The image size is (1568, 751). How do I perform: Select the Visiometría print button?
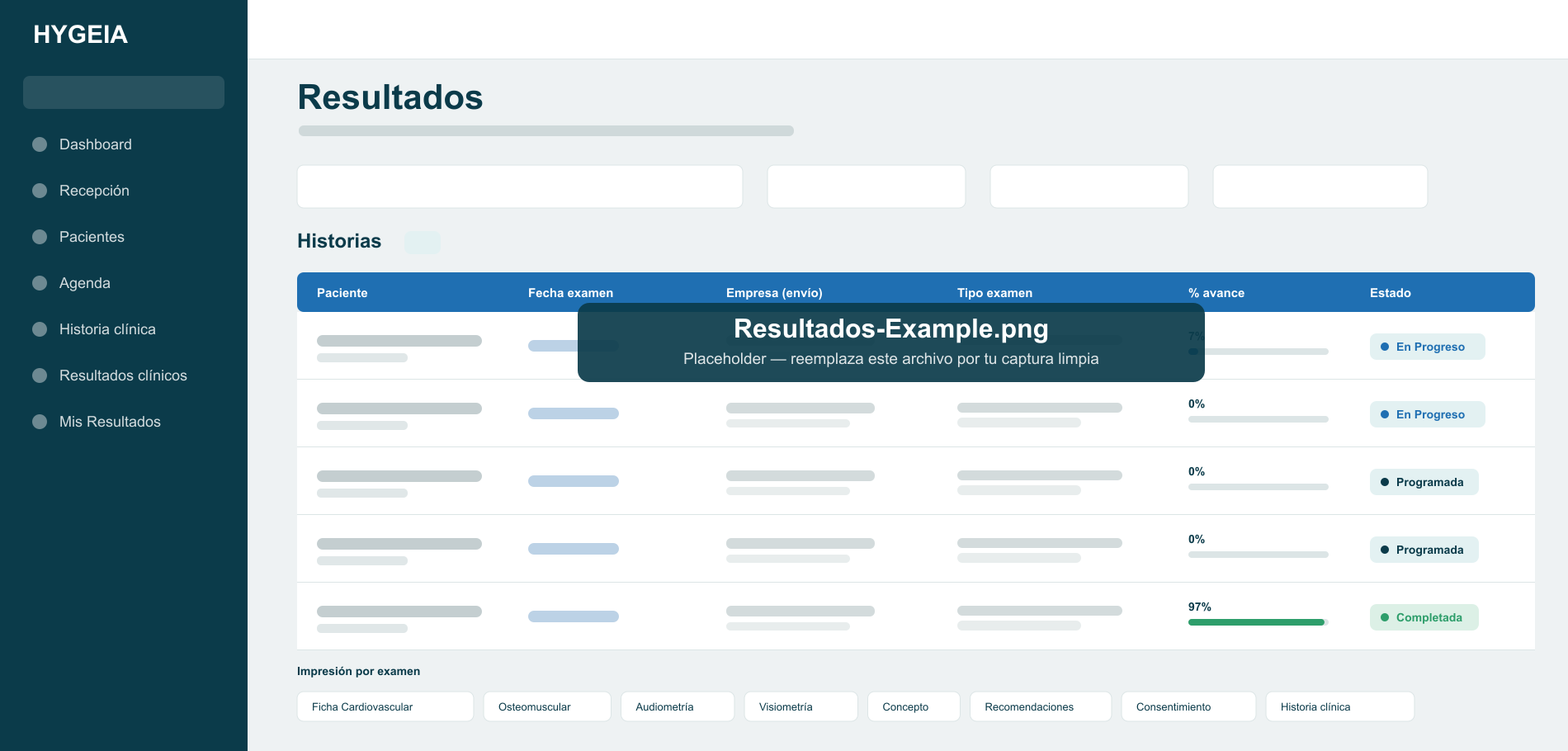801,706
